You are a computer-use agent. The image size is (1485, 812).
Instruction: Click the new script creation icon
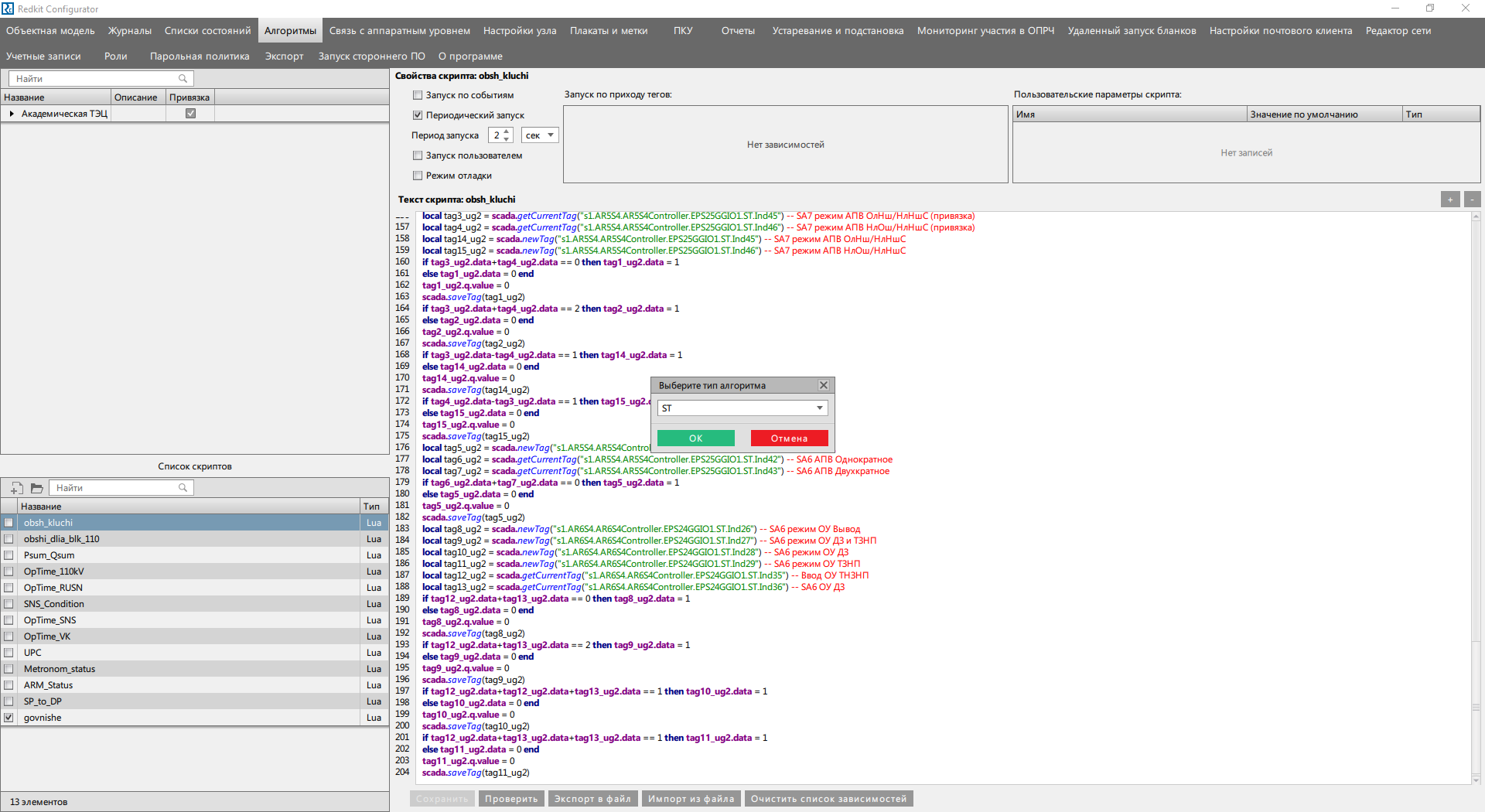15,488
